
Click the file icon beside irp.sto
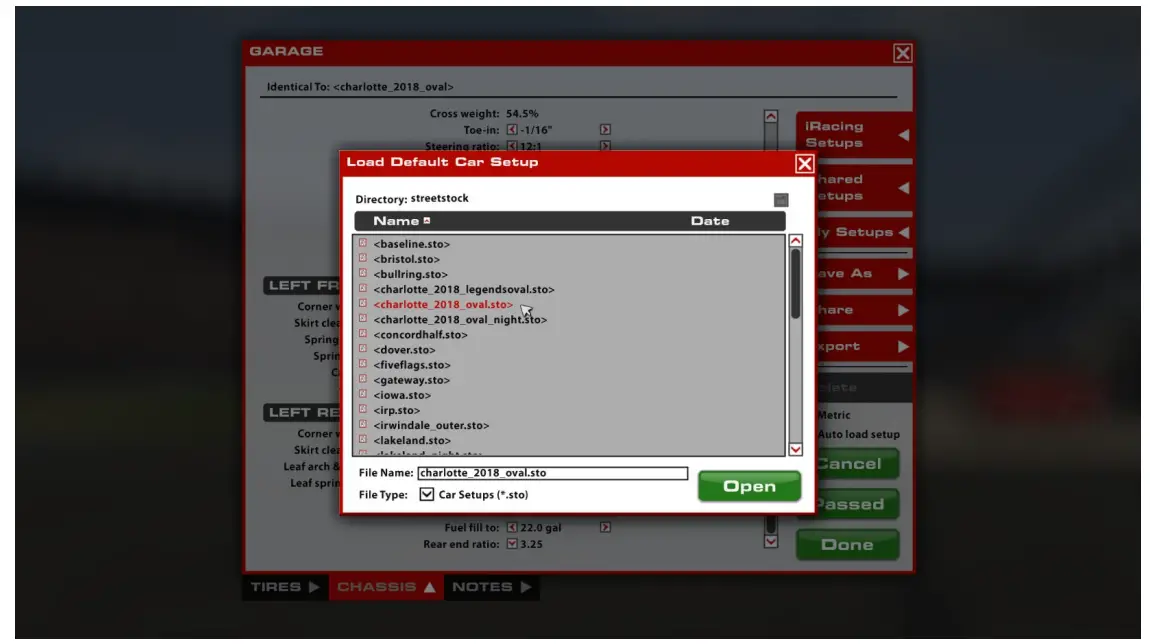(x=362, y=409)
